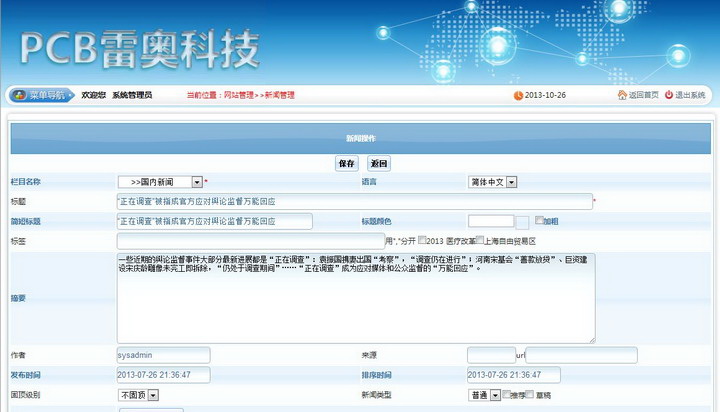Click into the 简短标题 input field

(x=214, y=221)
